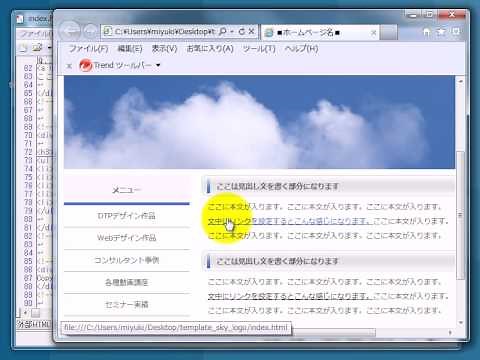
Task: Click the vertical scrollbar thumb of the page
Action: pos(460,215)
